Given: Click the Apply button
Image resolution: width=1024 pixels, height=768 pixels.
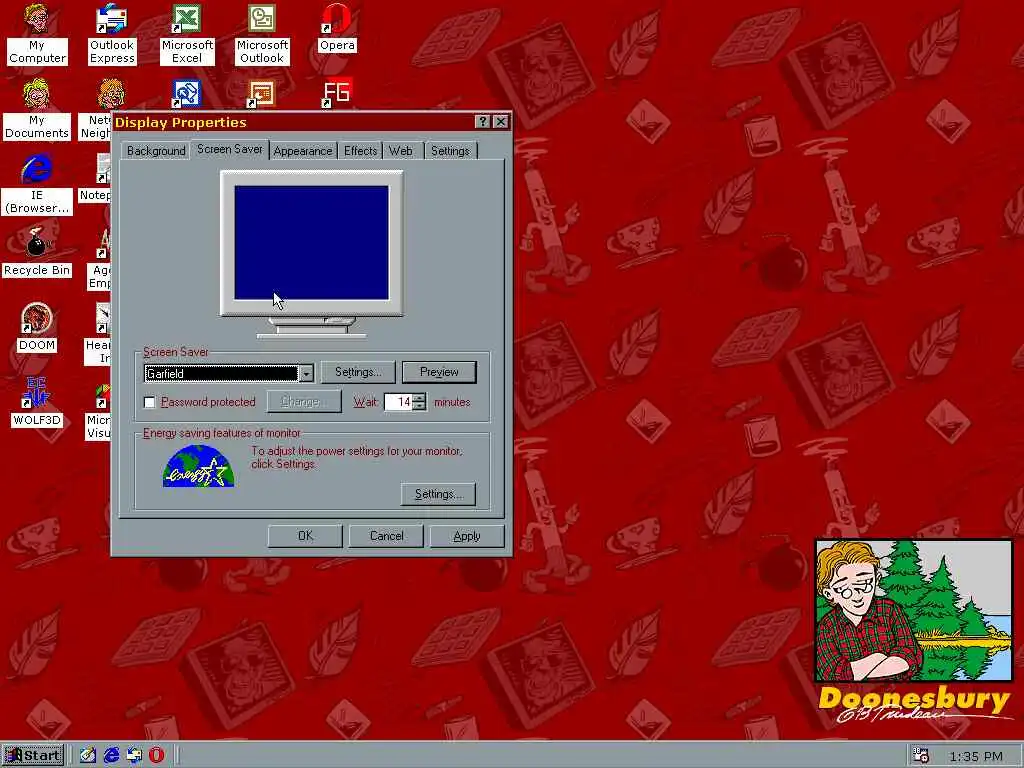Looking at the screenshot, I should pyautogui.click(x=467, y=536).
